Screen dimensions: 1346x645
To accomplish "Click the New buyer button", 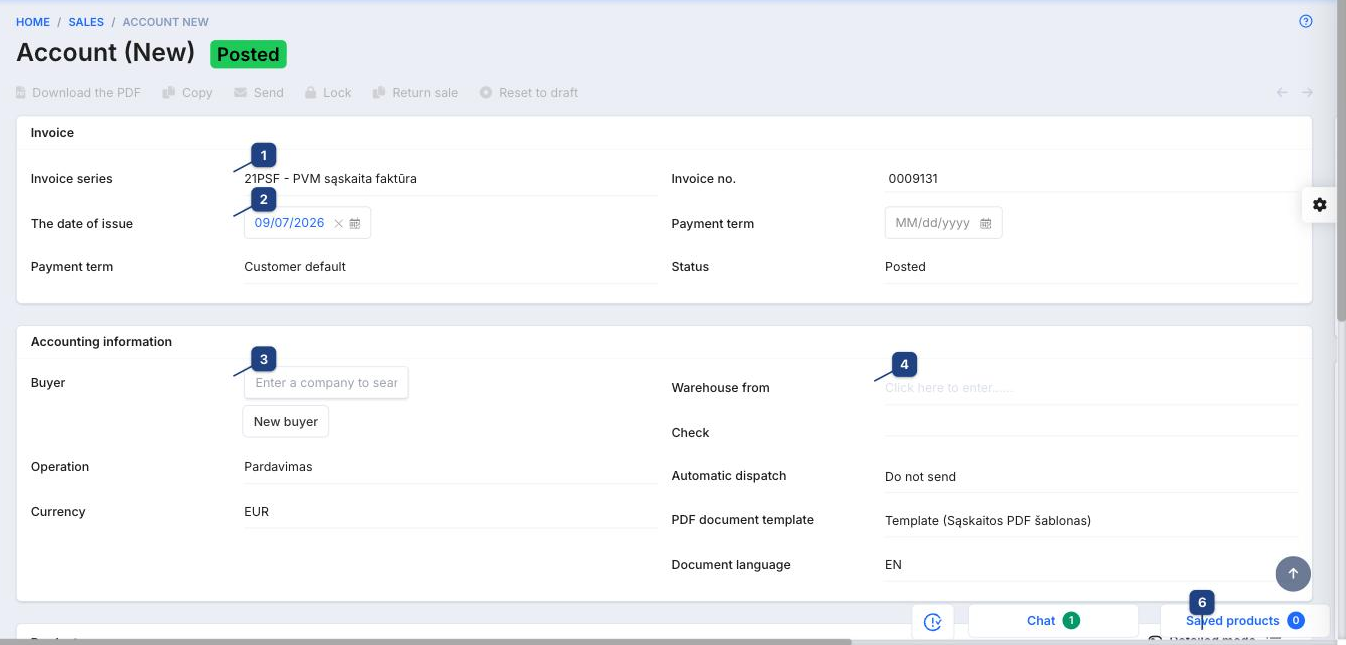I will coord(286,421).
